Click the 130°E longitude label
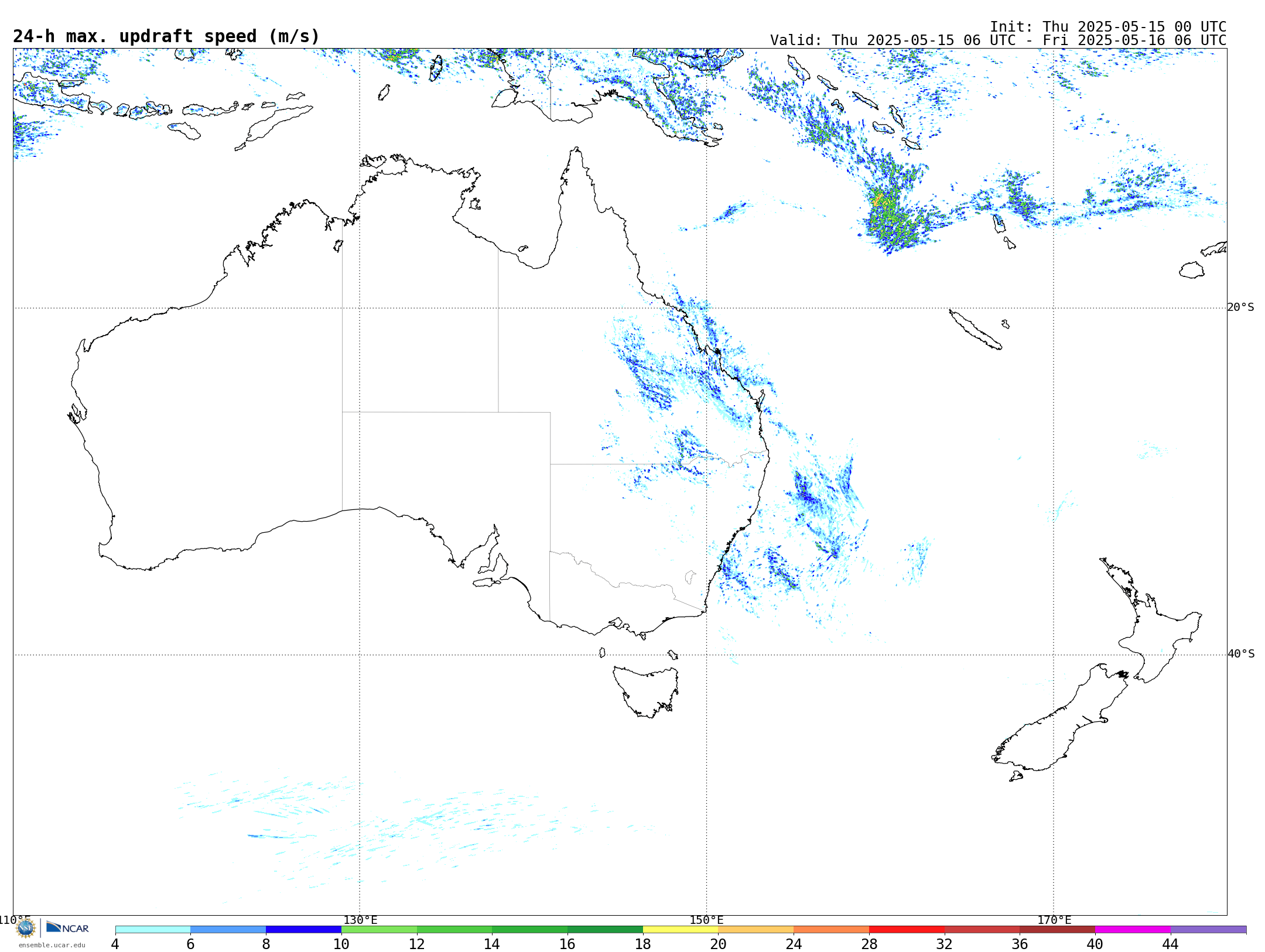Image resolution: width=1265 pixels, height=952 pixels. click(360, 920)
